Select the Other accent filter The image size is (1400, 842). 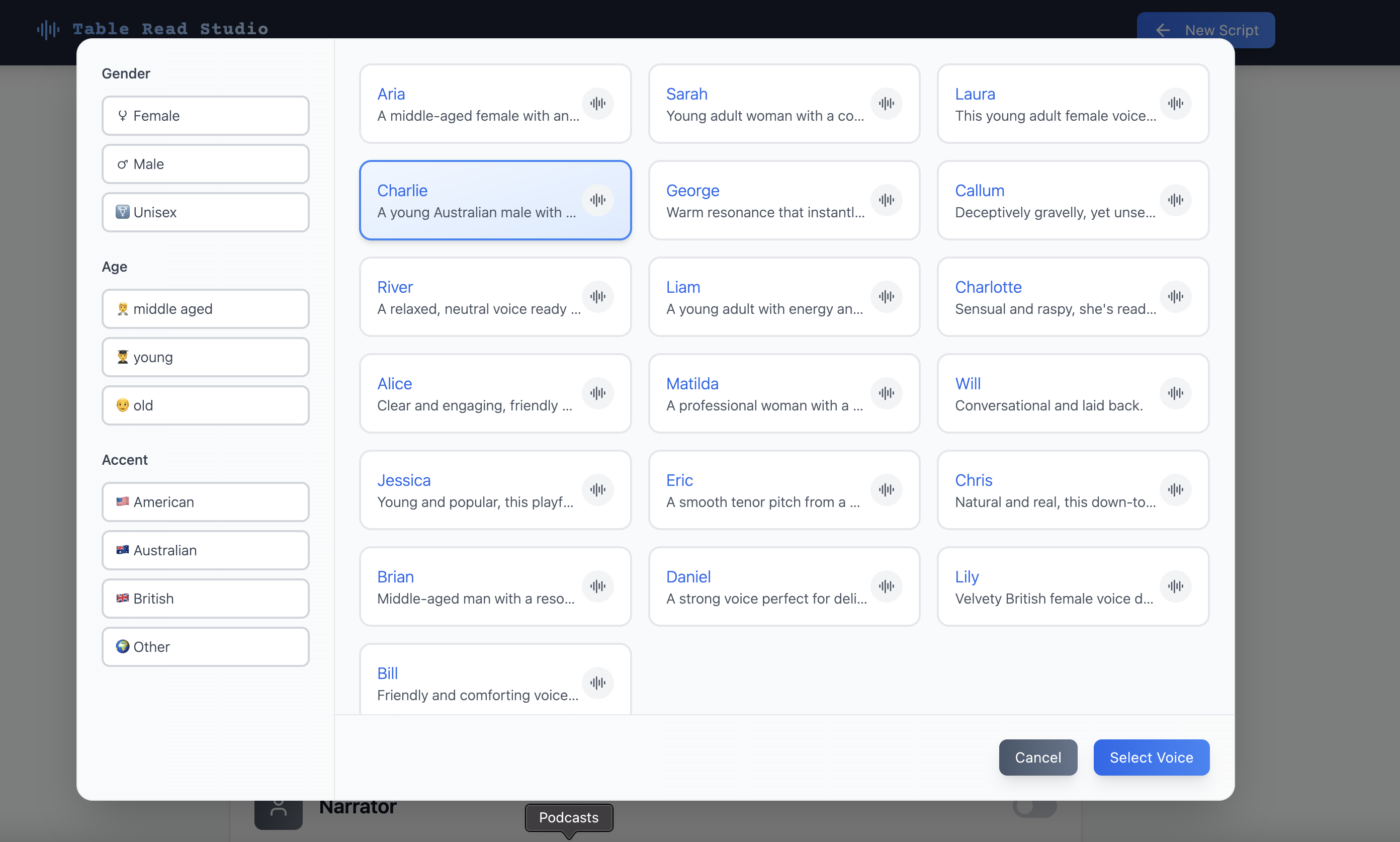[205, 647]
